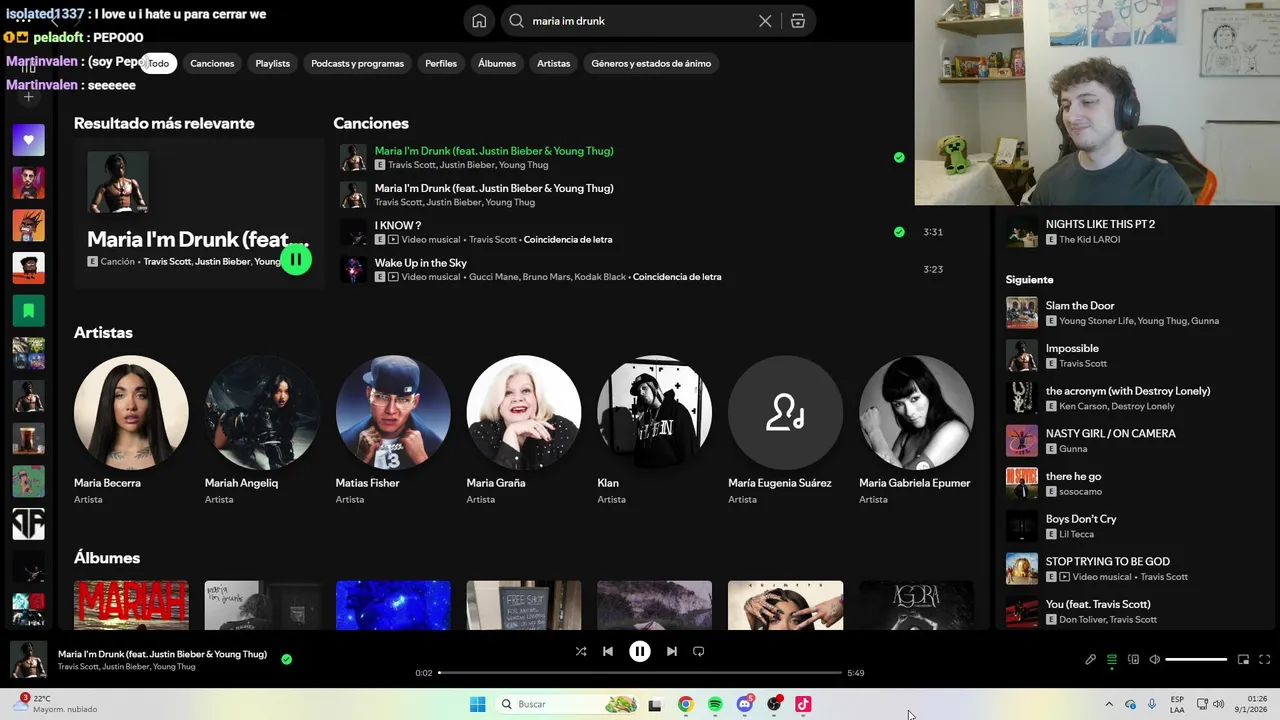Clear the search text with X icon
Screen dimensions: 1280x720
765,21
